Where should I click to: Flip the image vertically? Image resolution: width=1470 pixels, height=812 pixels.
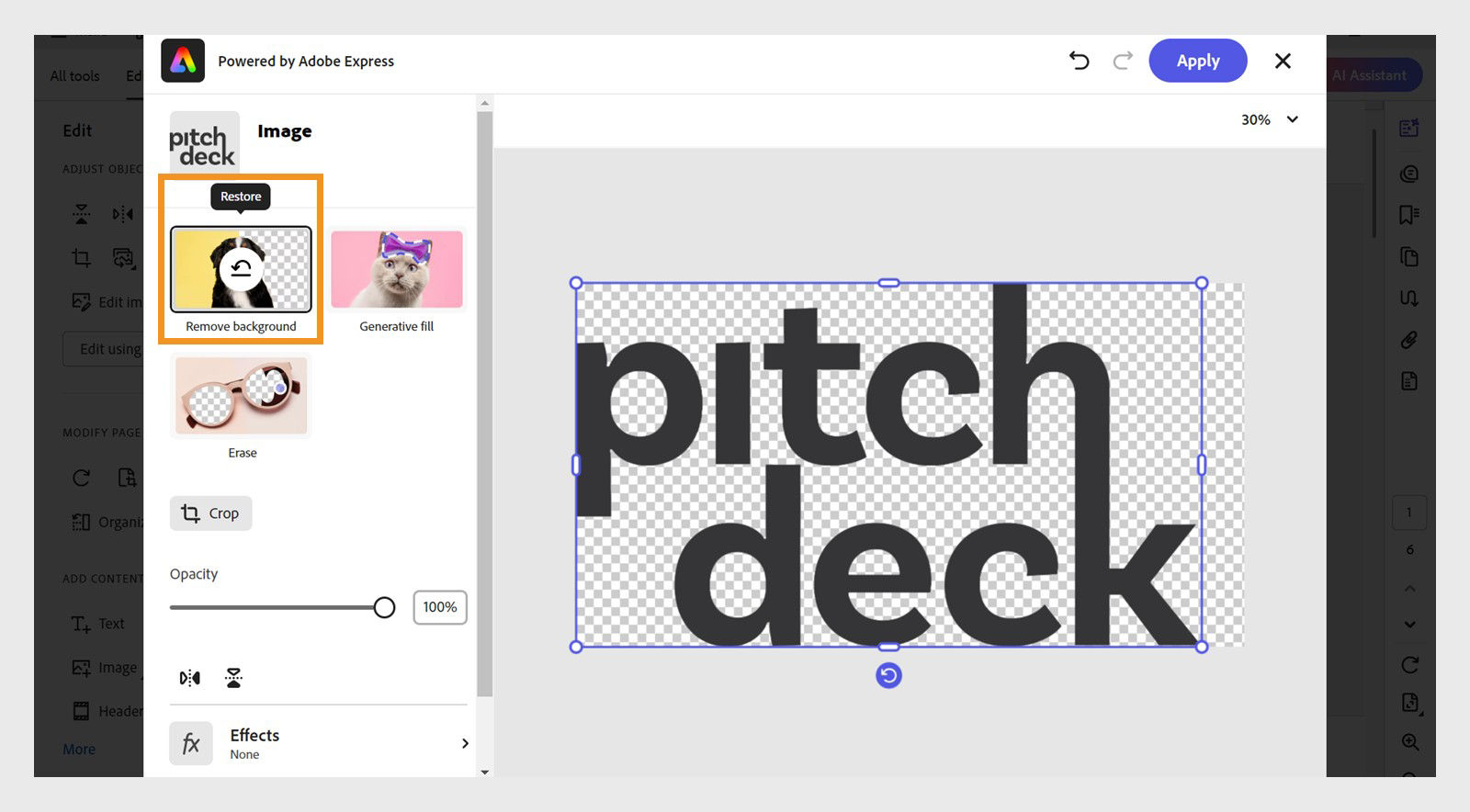pyautogui.click(x=233, y=678)
